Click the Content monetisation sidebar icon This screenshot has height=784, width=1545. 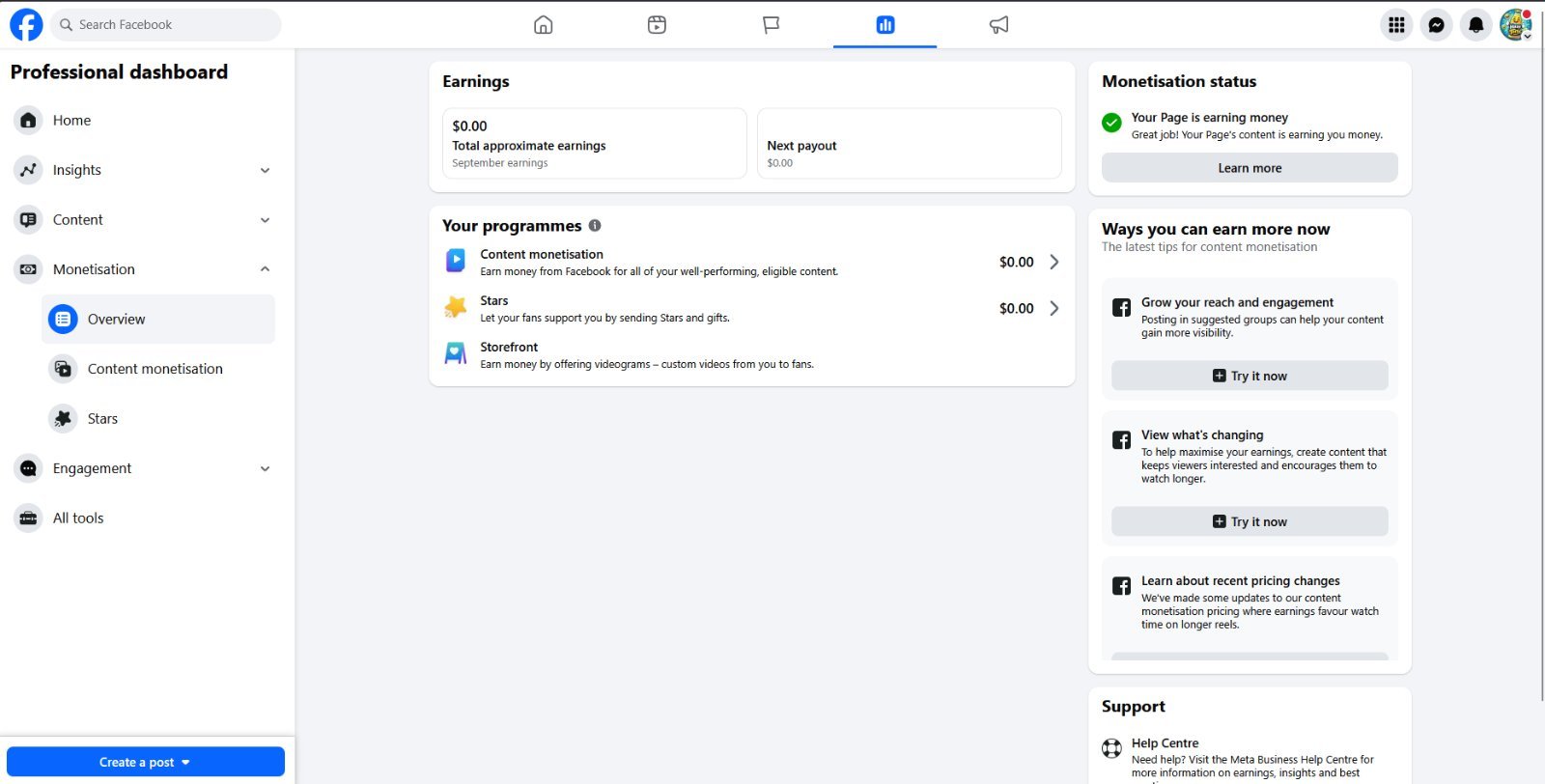tap(63, 369)
